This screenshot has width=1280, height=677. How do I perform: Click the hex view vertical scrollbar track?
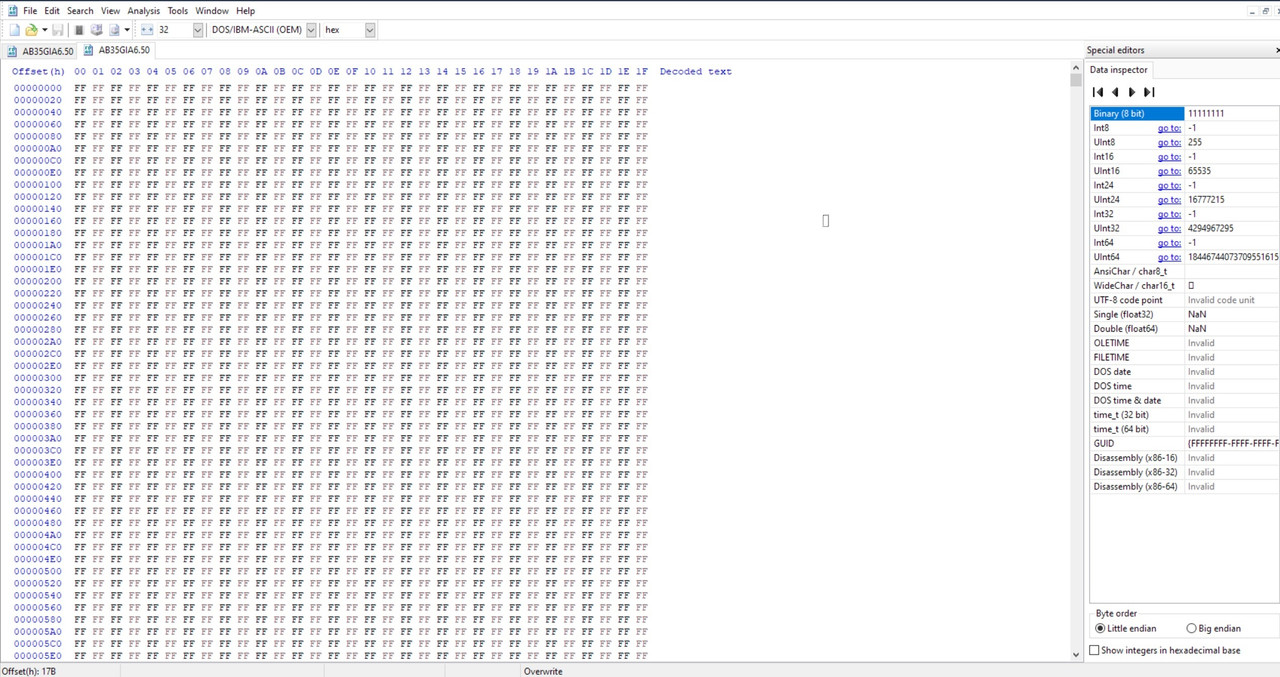coord(1076,370)
